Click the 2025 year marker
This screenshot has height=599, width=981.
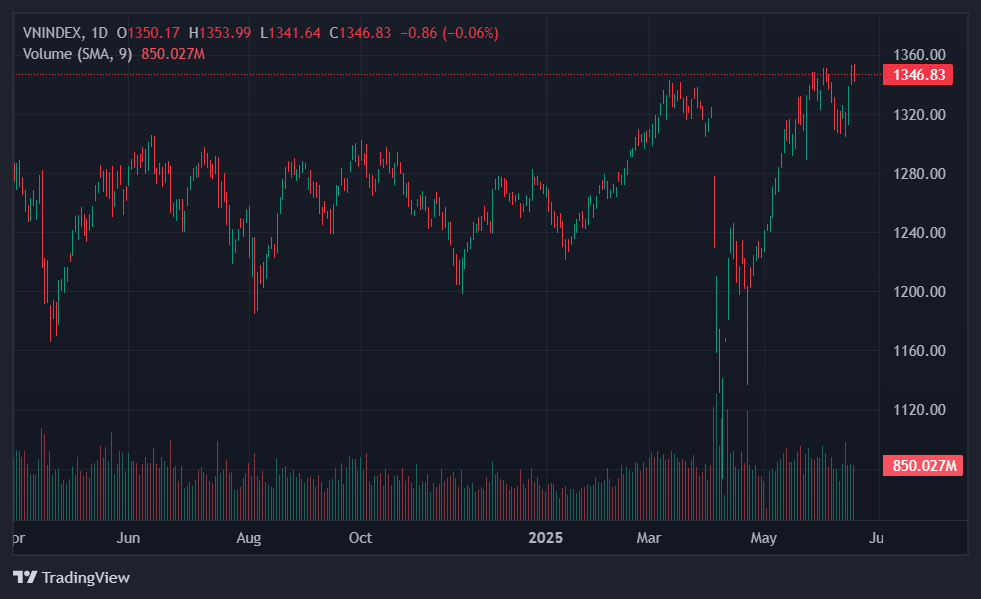[546, 538]
